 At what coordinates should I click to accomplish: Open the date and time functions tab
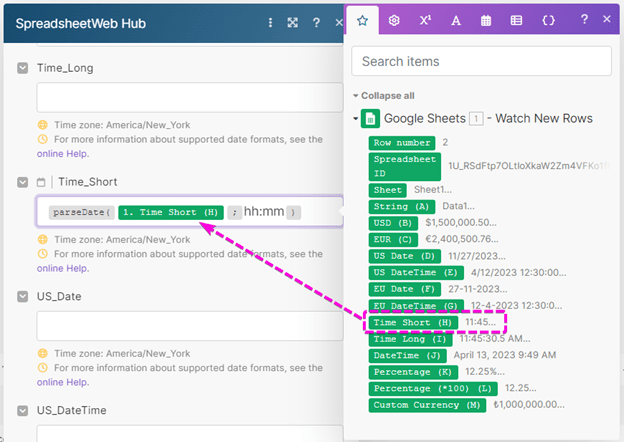[x=486, y=20]
